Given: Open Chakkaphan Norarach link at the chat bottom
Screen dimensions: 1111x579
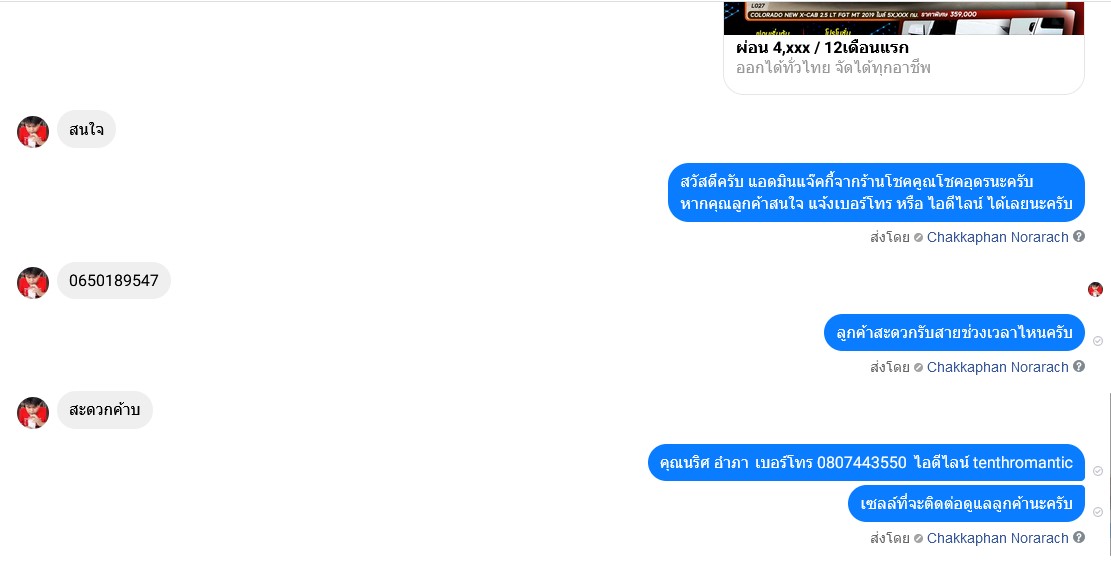Looking at the screenshot, I should point(997,538).
